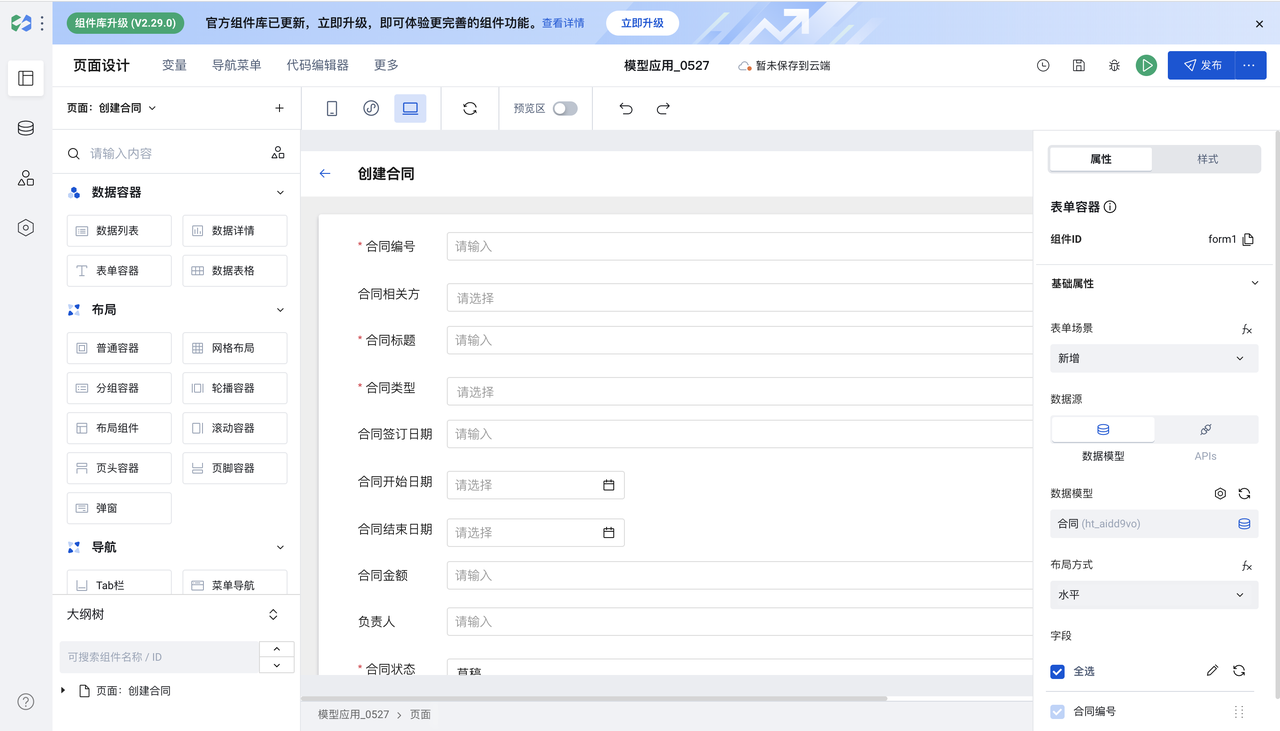Open the 页面: 创建合同 page dropdown
Screen dimensions: 1280x731
pos(111,108)
